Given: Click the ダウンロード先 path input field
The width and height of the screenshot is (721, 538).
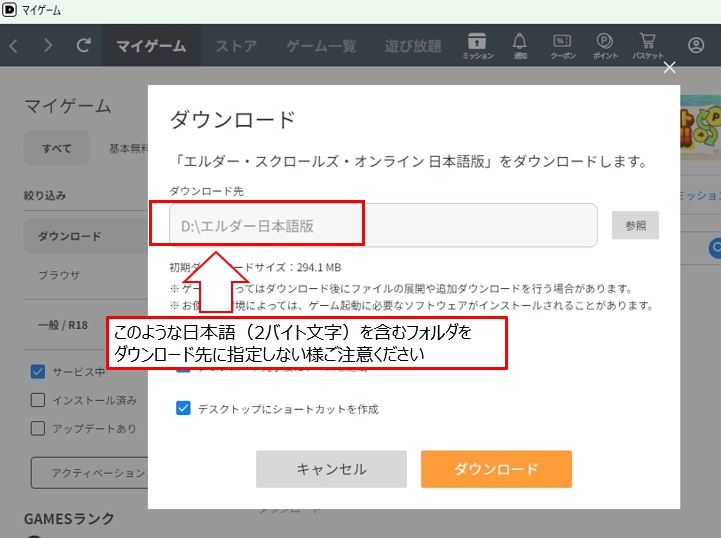Looking at the screenshot, I should [x=383, y=225].
